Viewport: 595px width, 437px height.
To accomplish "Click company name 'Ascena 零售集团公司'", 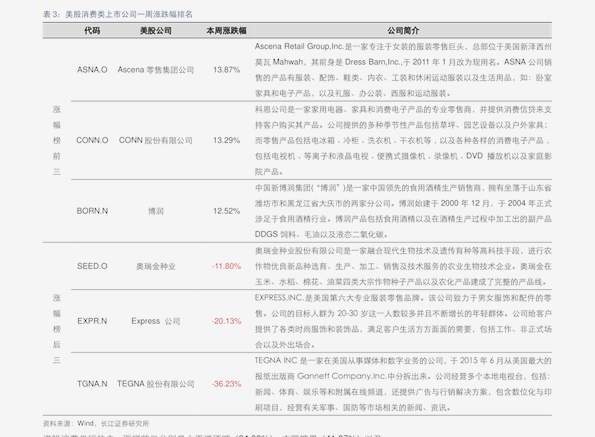I will tap(156, 70).
